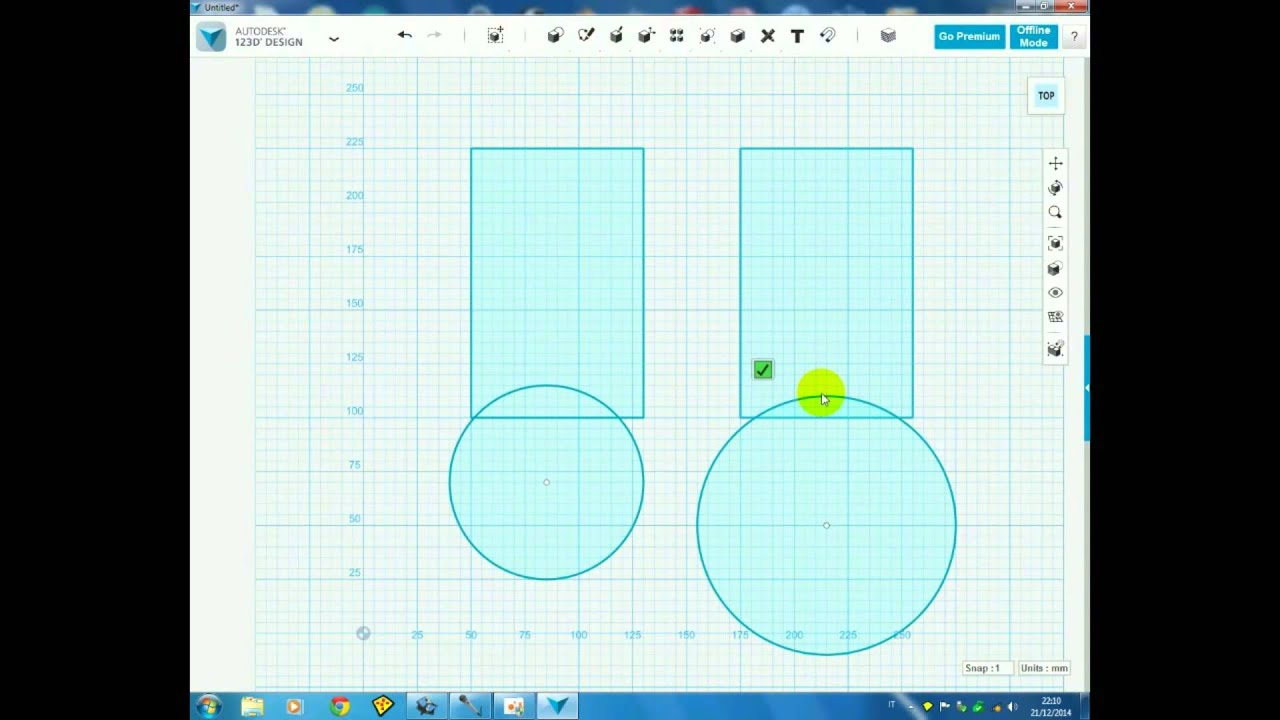Open materials and outlines view style
This screenshot has height=720, width=1280.
(1055, 268)
